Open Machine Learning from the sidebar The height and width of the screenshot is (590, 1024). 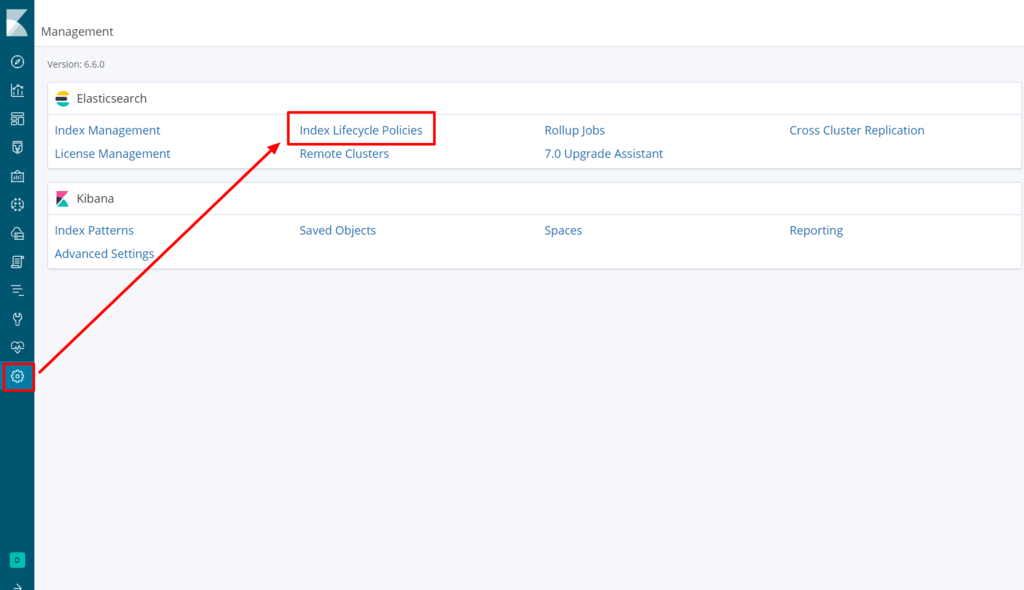pyautogui.click(x=18, y=205)
